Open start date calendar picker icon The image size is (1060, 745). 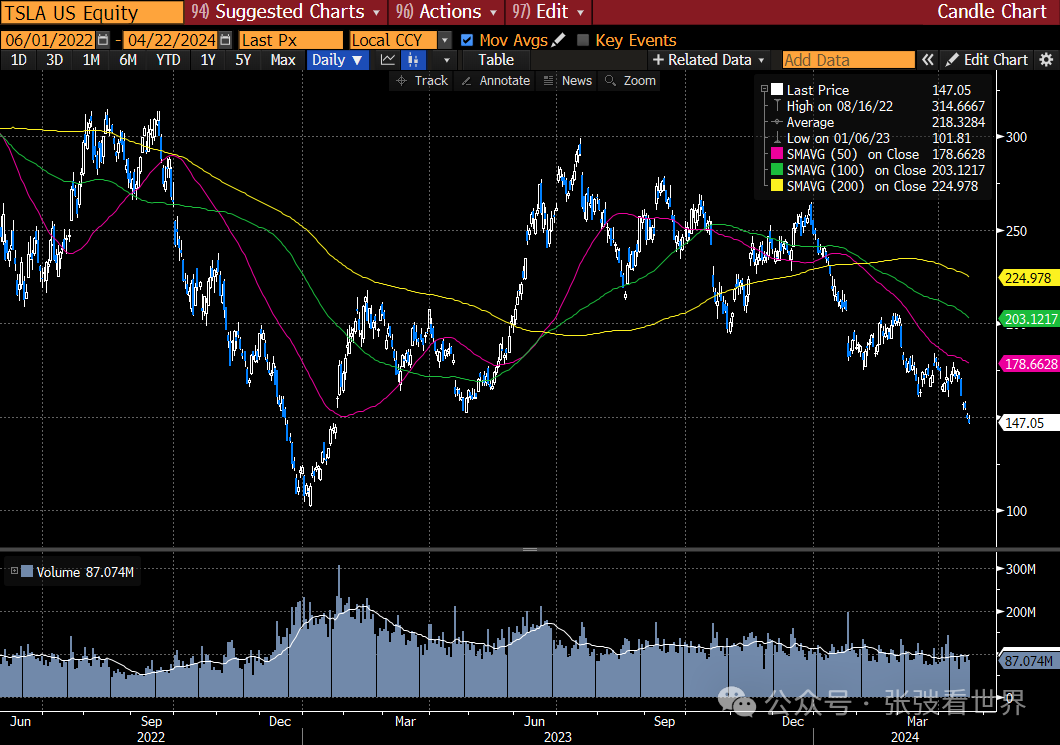click(103, 40)
